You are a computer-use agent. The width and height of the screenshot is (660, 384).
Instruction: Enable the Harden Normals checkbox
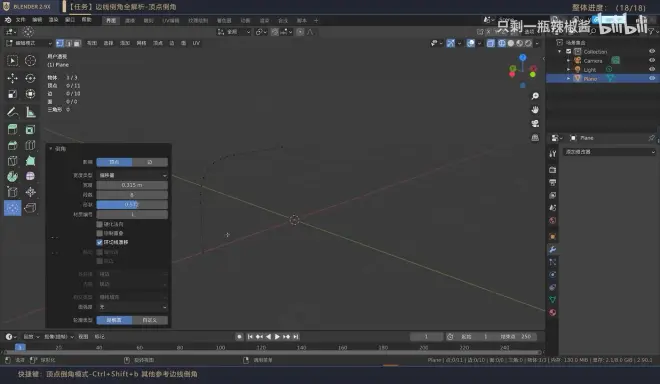[x=99, y=224]
